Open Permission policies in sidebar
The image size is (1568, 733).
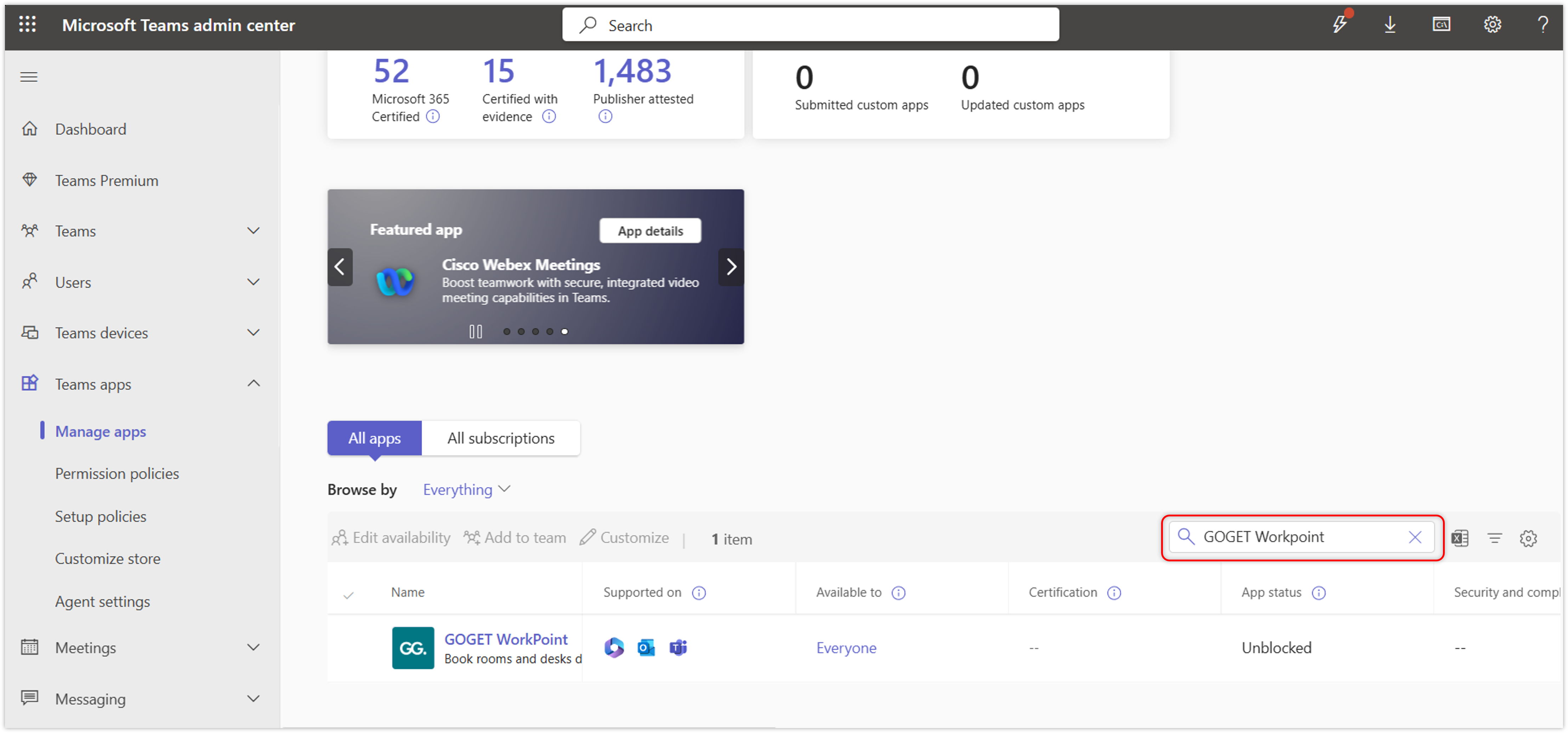(117, 473)
